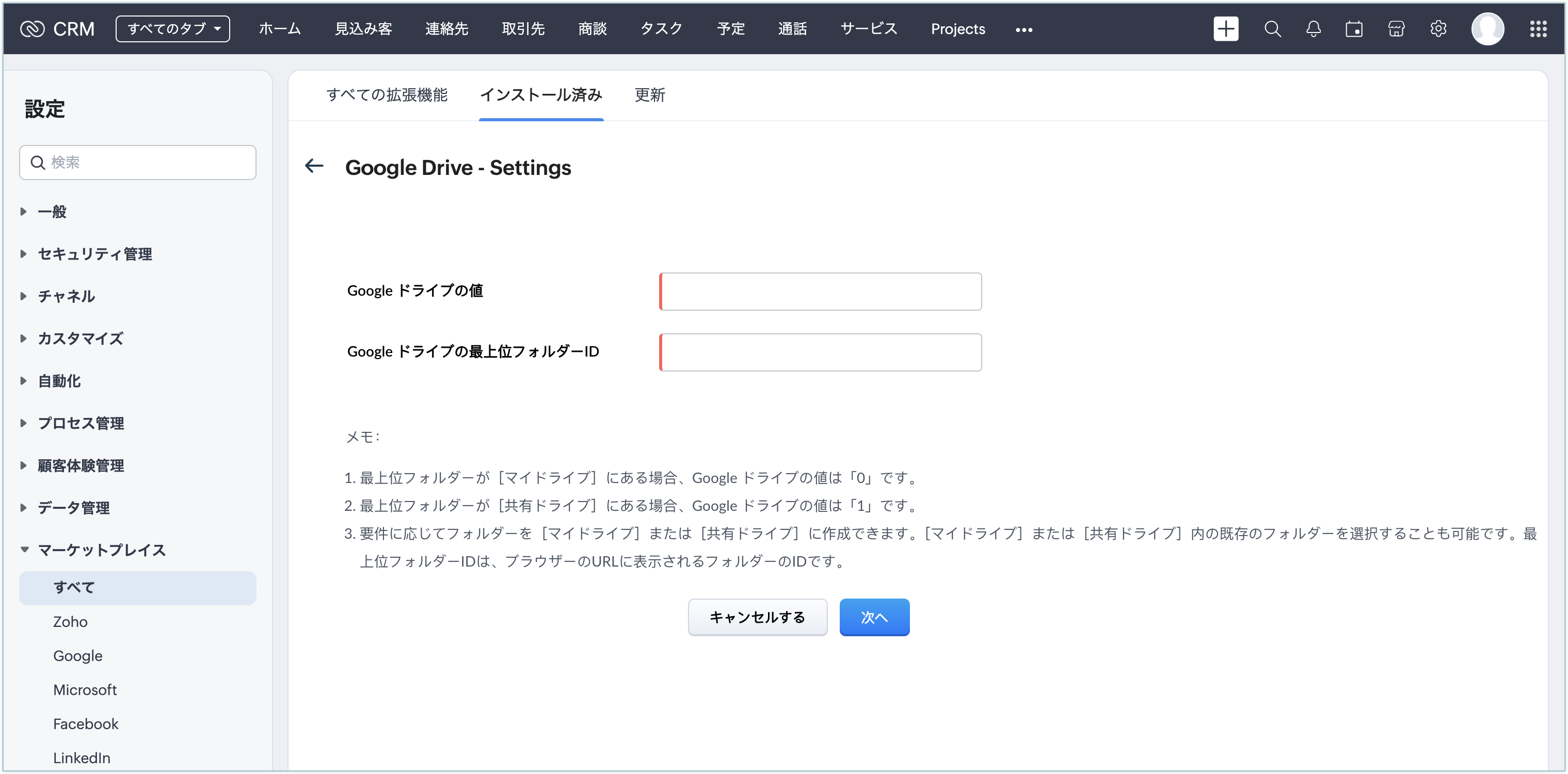
Task: Collapse the マーケットプレイス section
Action: click(x=101, y=550)
